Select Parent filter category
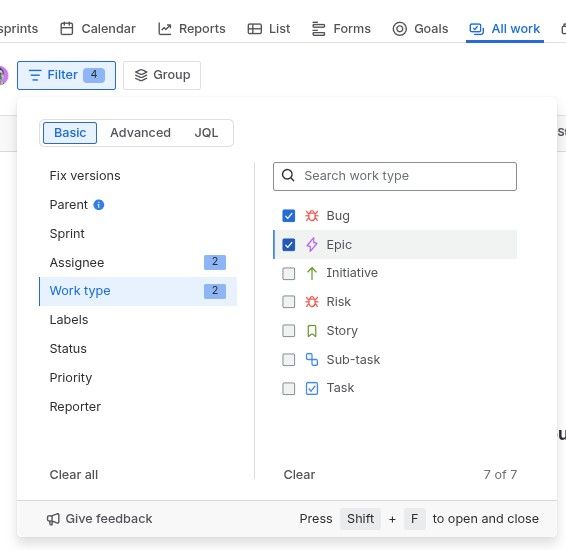 [x=138, y=205]
